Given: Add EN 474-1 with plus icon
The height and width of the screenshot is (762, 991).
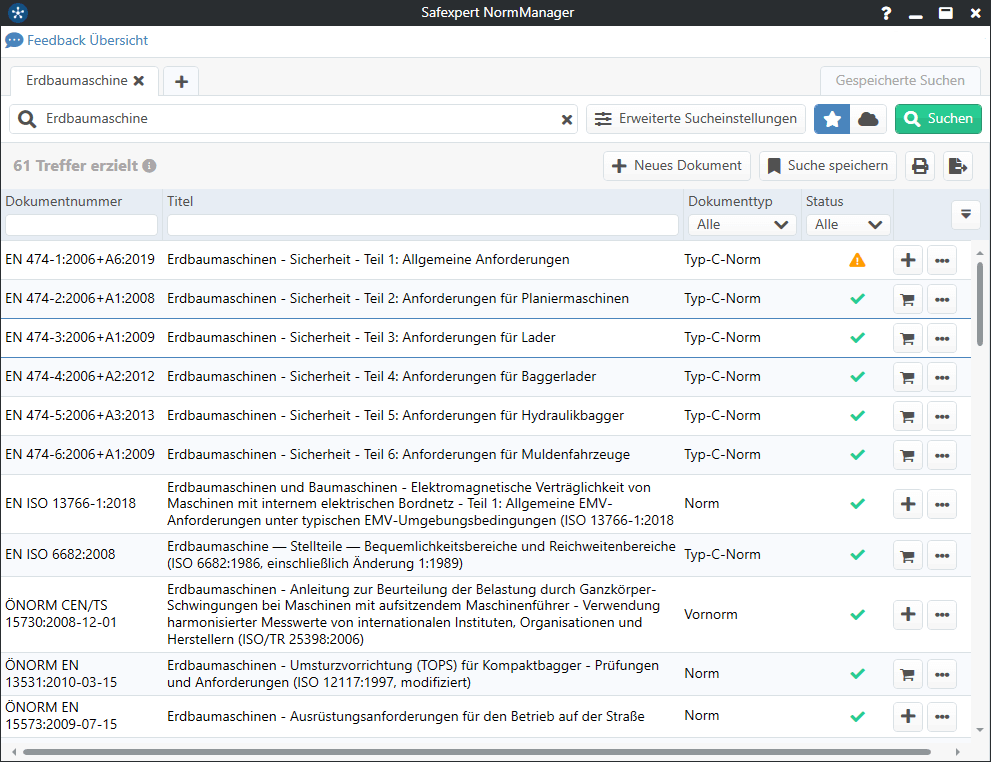Looking at the screenshot, I should [x=908, y=260].
